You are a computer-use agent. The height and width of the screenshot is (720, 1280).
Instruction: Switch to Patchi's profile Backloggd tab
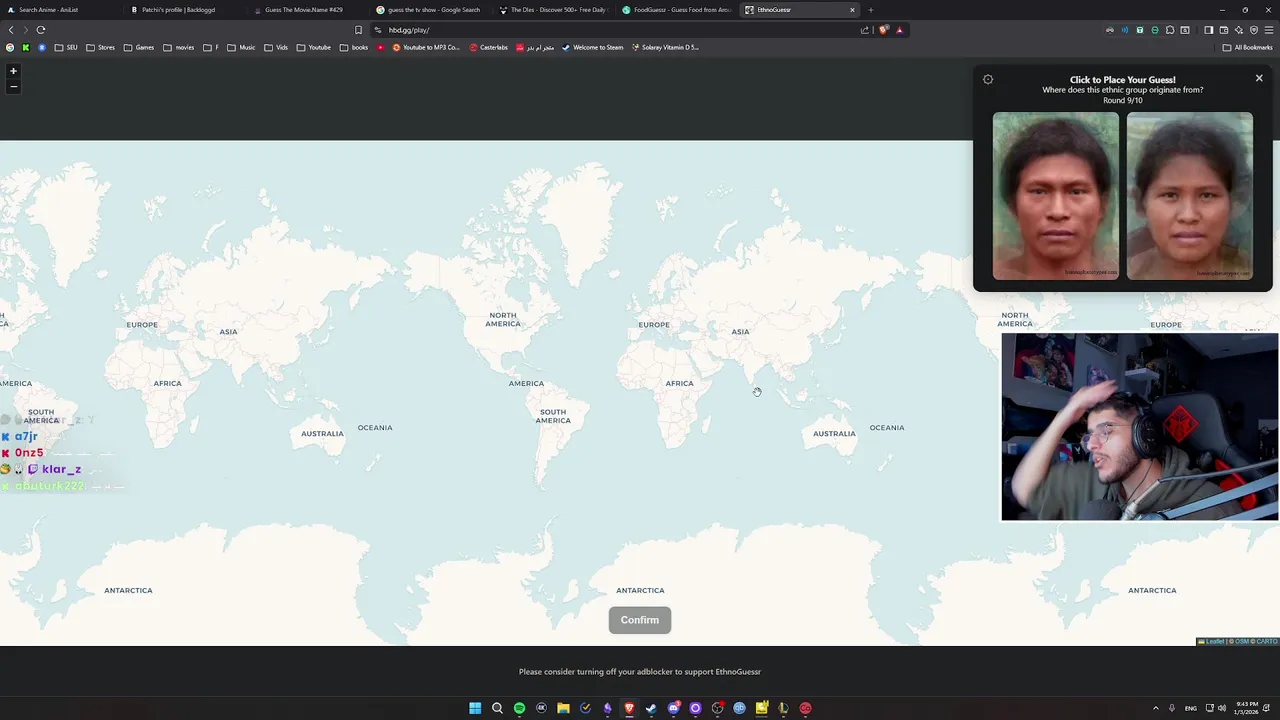tap(183, 10)
